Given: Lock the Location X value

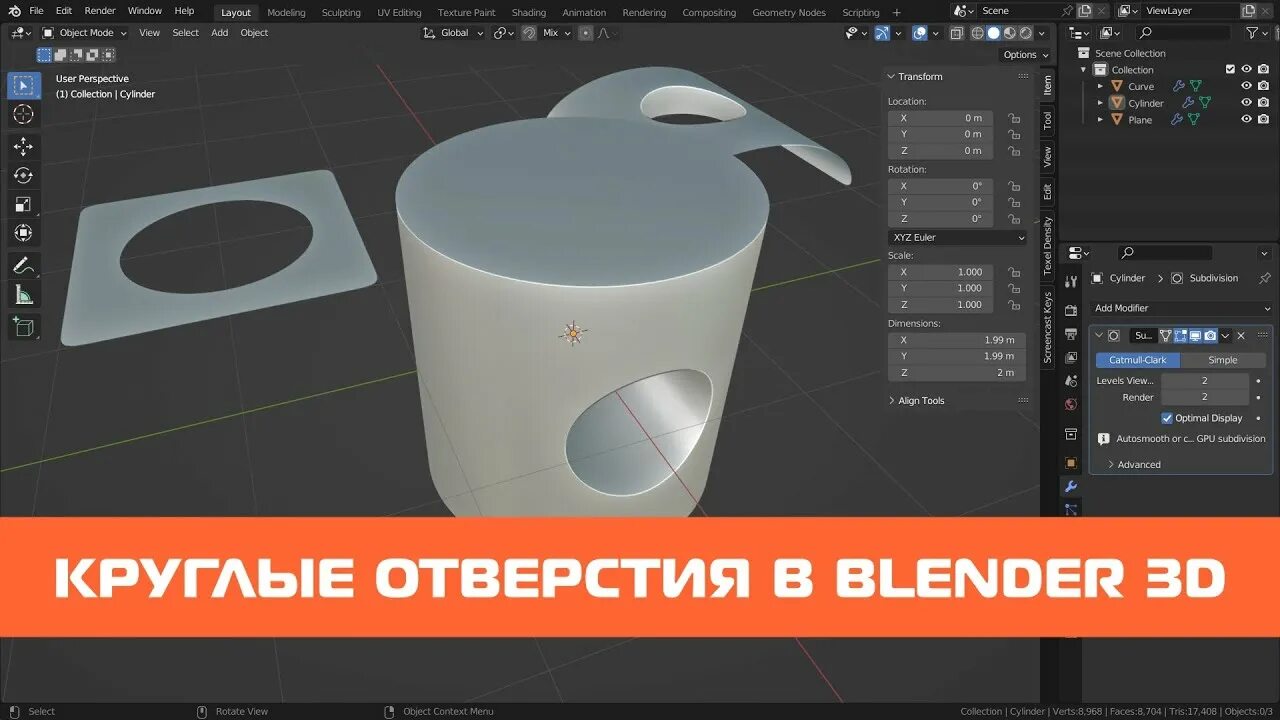Looking at the screenshot, I should (1014, 118).
